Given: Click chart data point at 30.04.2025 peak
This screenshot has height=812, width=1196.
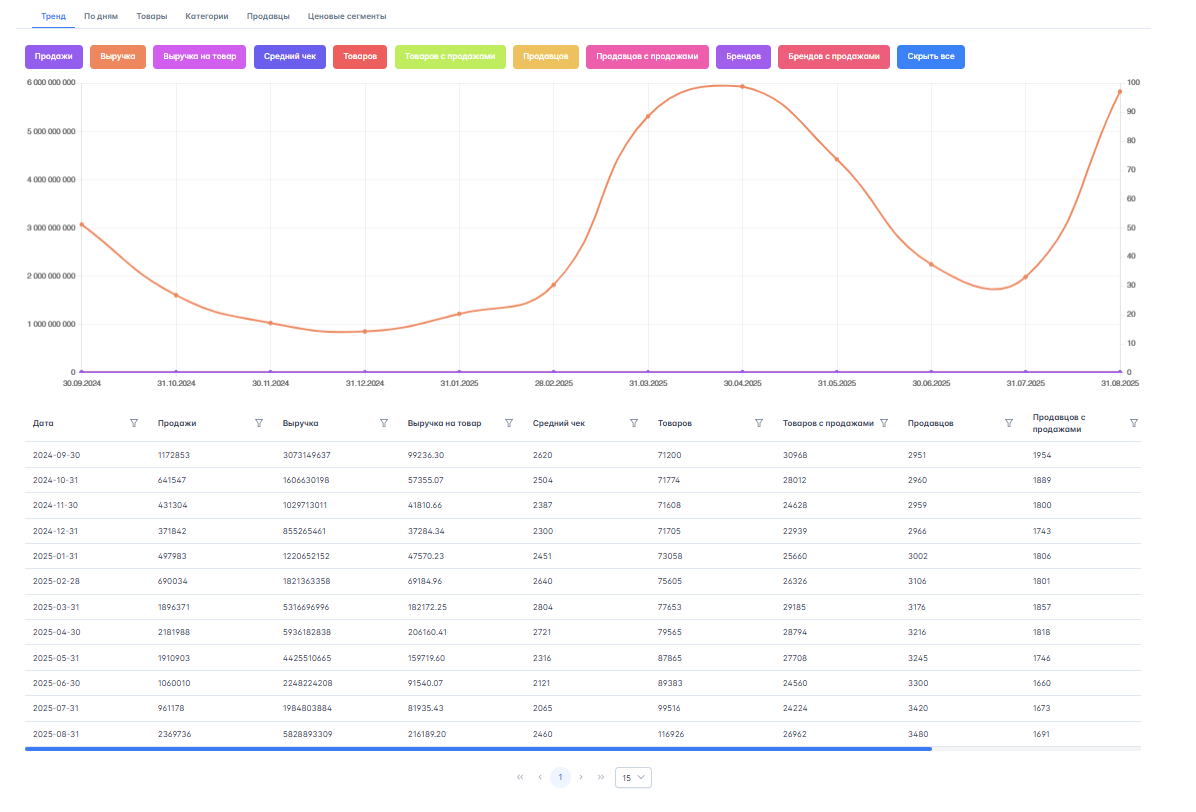Looking at the screenshot, I should [742, 87].
